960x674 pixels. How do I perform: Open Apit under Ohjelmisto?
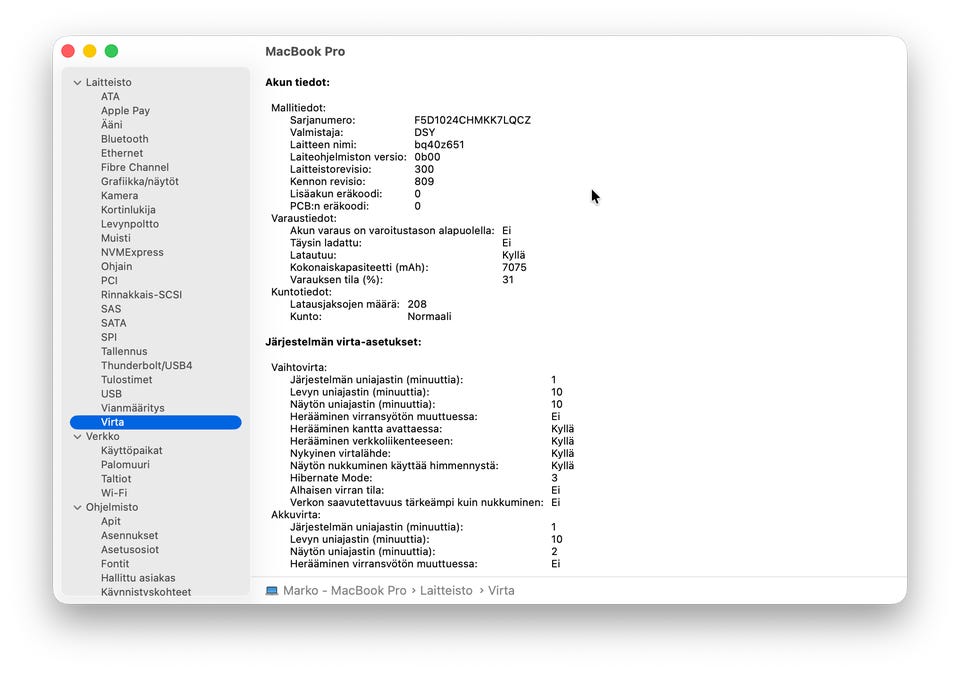[111, 521]
